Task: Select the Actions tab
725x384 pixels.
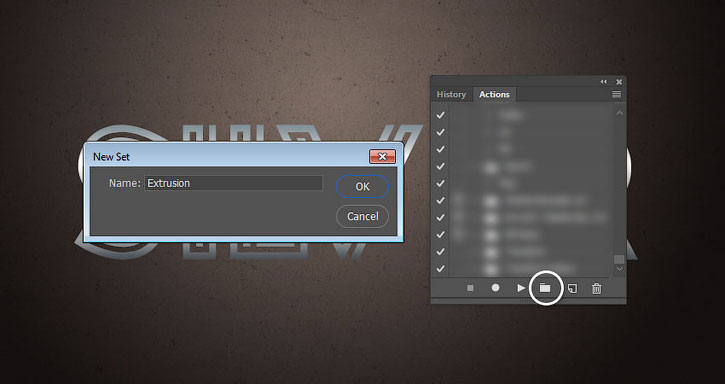Action: [494, 94]
